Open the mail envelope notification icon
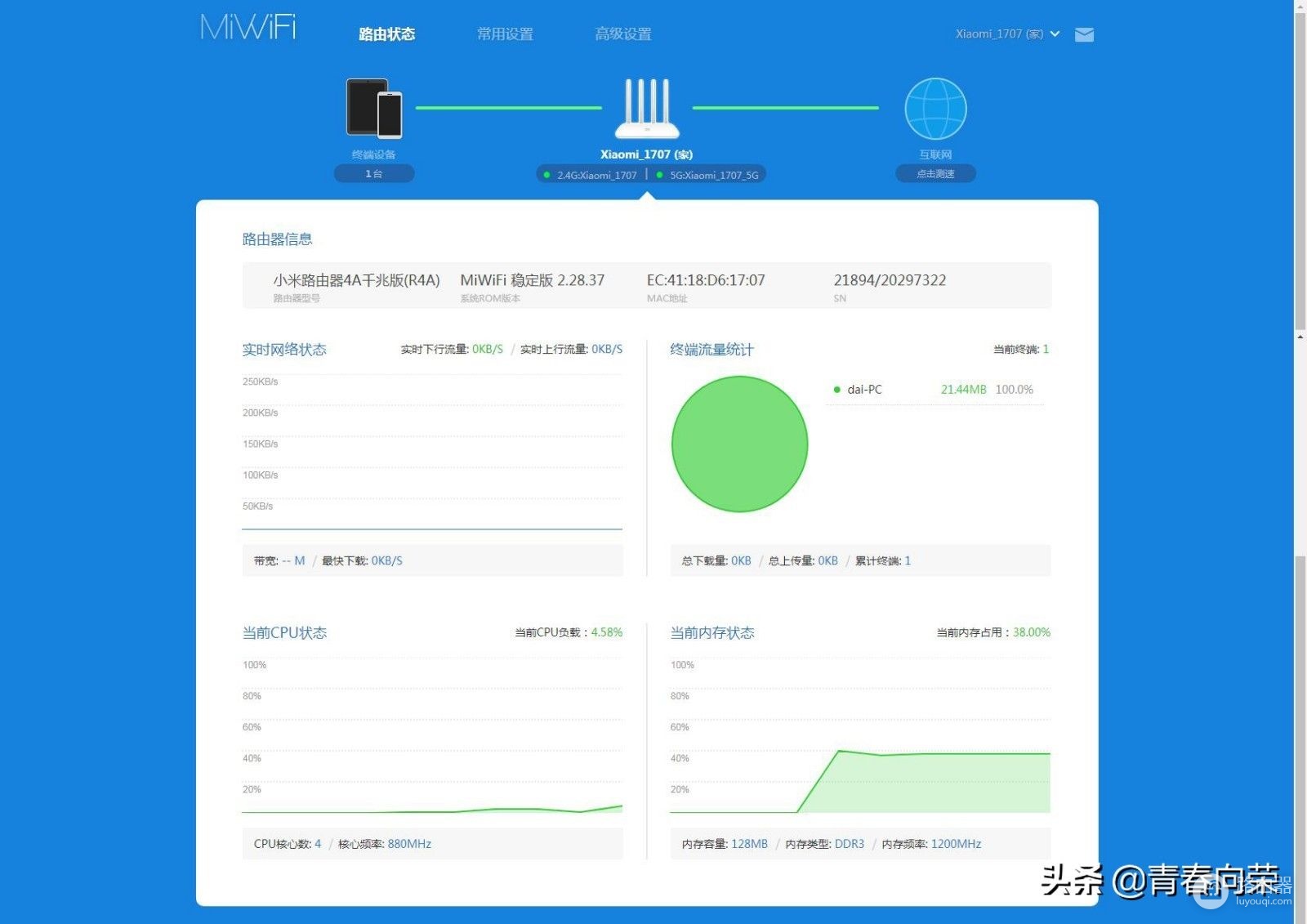This screenshot has height=924, width=1307. click(x=1084, y=34)
